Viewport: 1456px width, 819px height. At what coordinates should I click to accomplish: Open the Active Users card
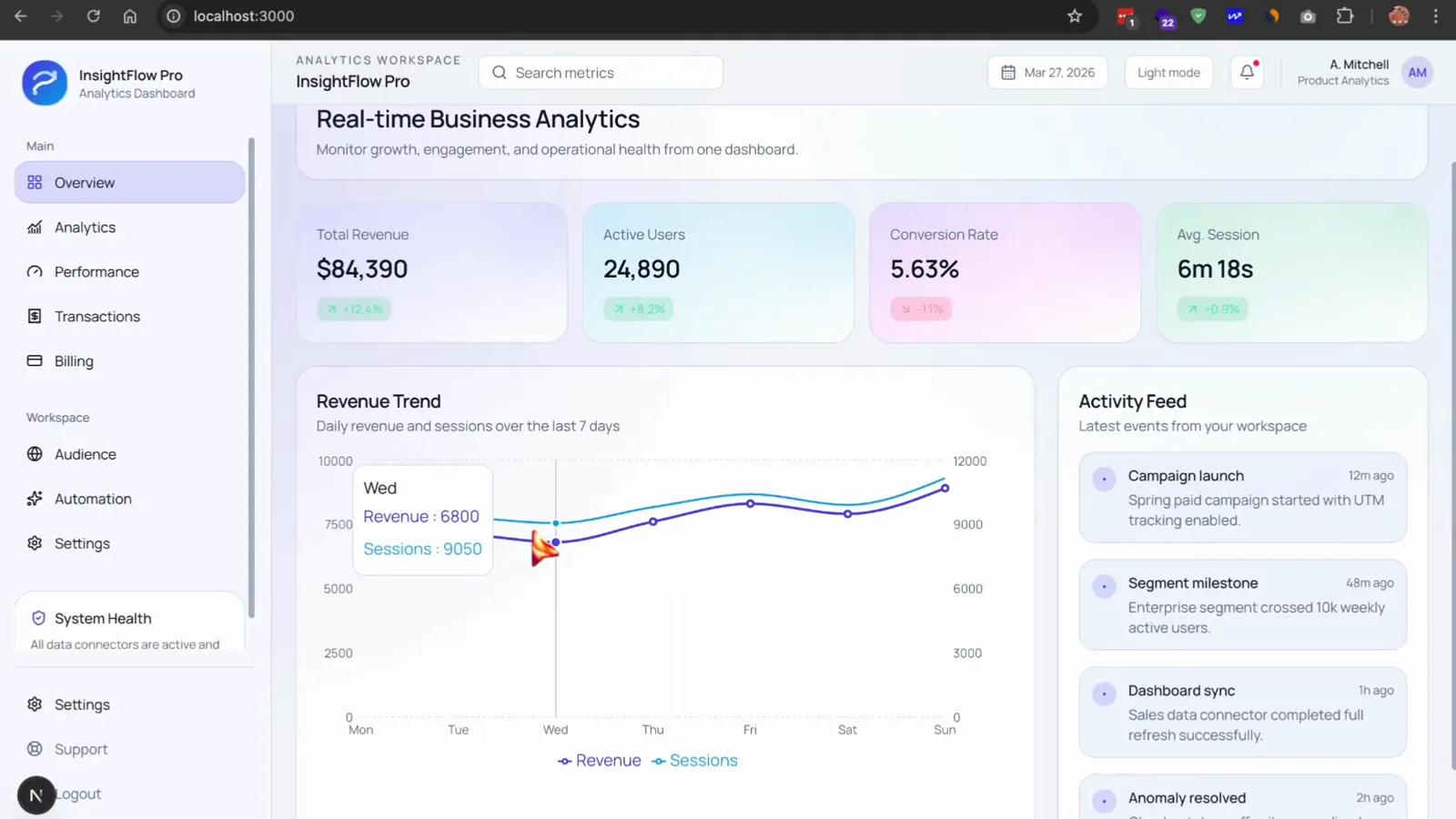[x=718, y=272]
